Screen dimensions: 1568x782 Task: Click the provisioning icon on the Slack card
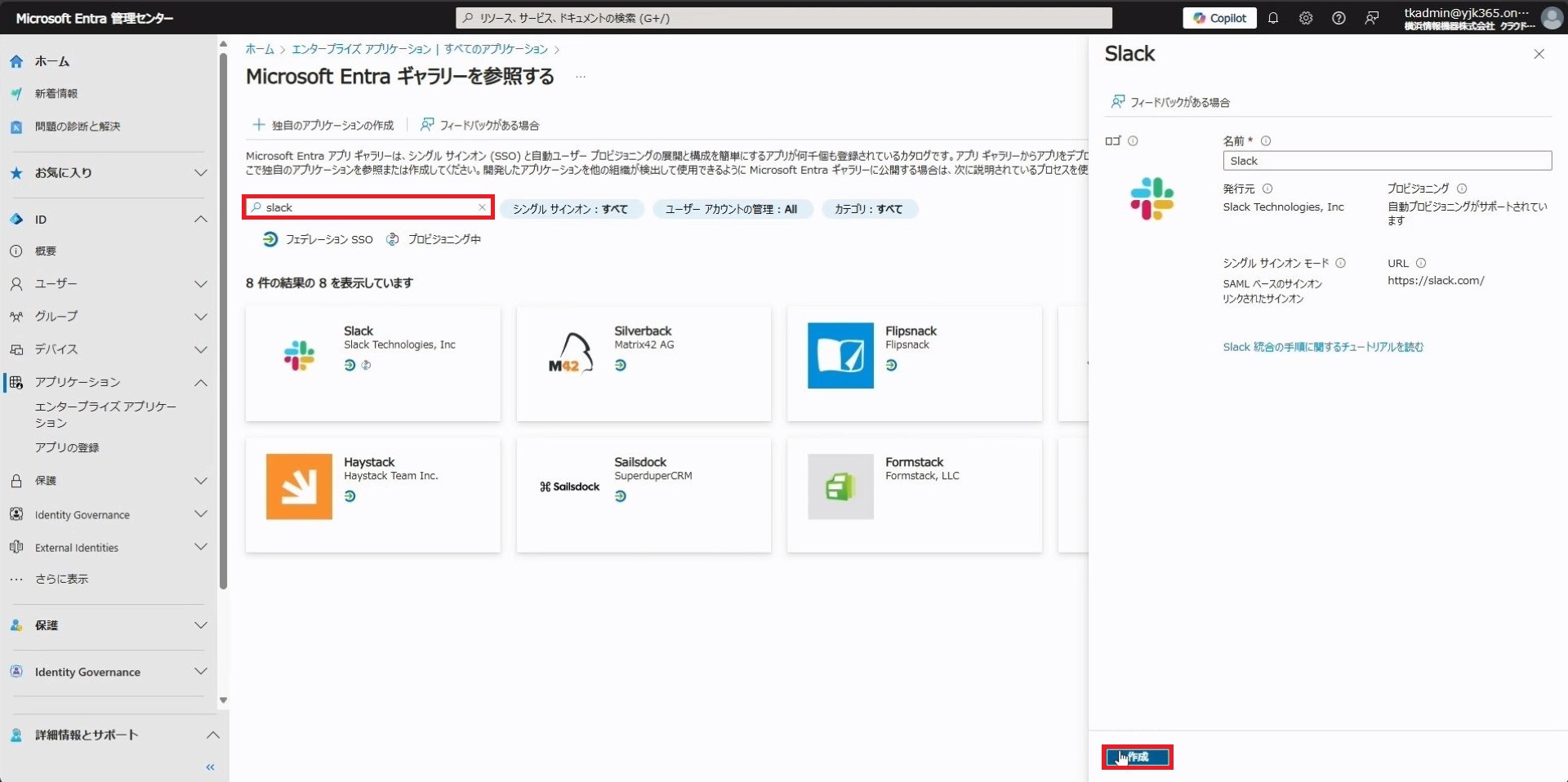[x=367, y=366]
